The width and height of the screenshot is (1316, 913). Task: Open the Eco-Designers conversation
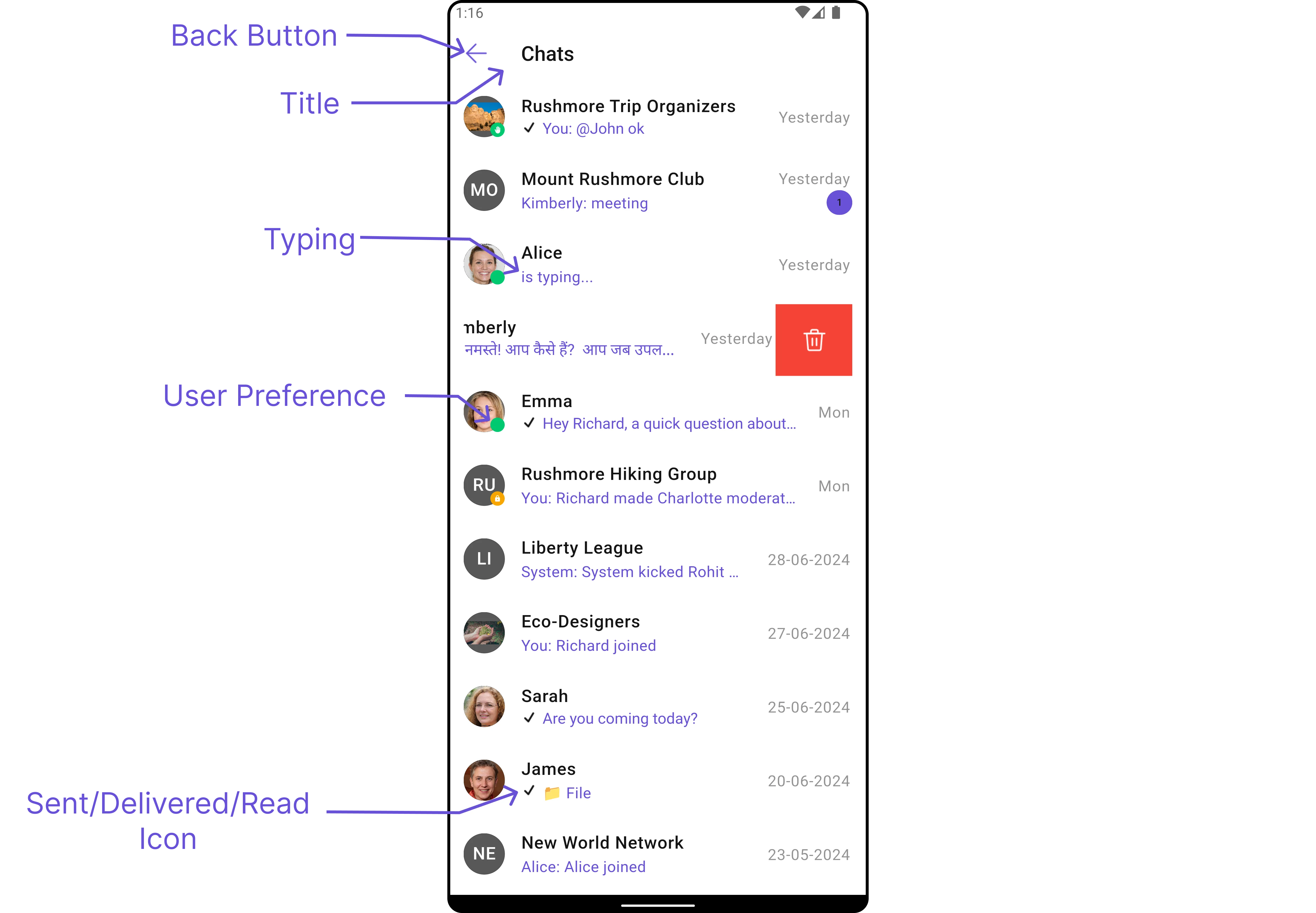pos(658,633)
